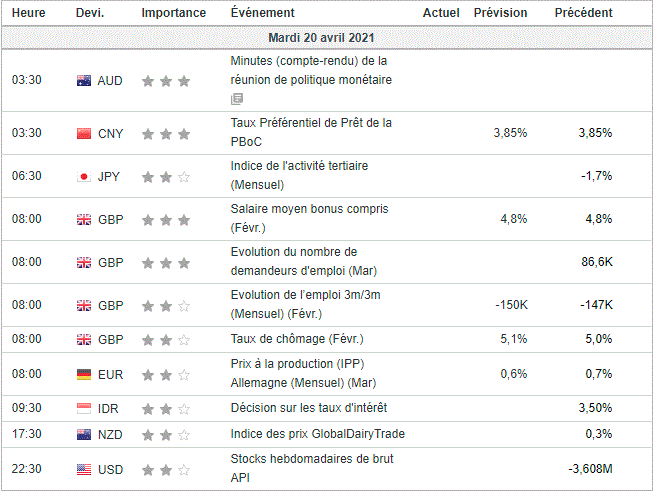
Task: Open Salaire moyen bonus compris event
Action: click(309, 218)
